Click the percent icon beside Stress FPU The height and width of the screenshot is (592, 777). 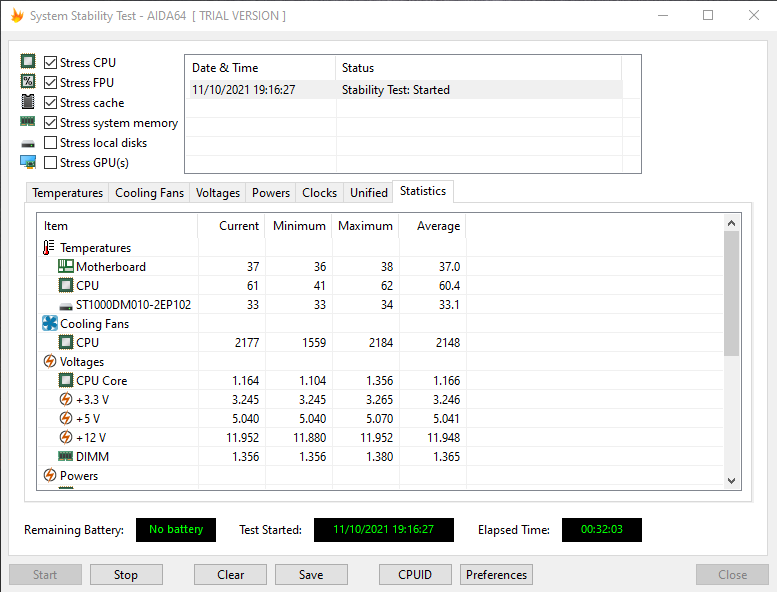(x=28, y=81)
